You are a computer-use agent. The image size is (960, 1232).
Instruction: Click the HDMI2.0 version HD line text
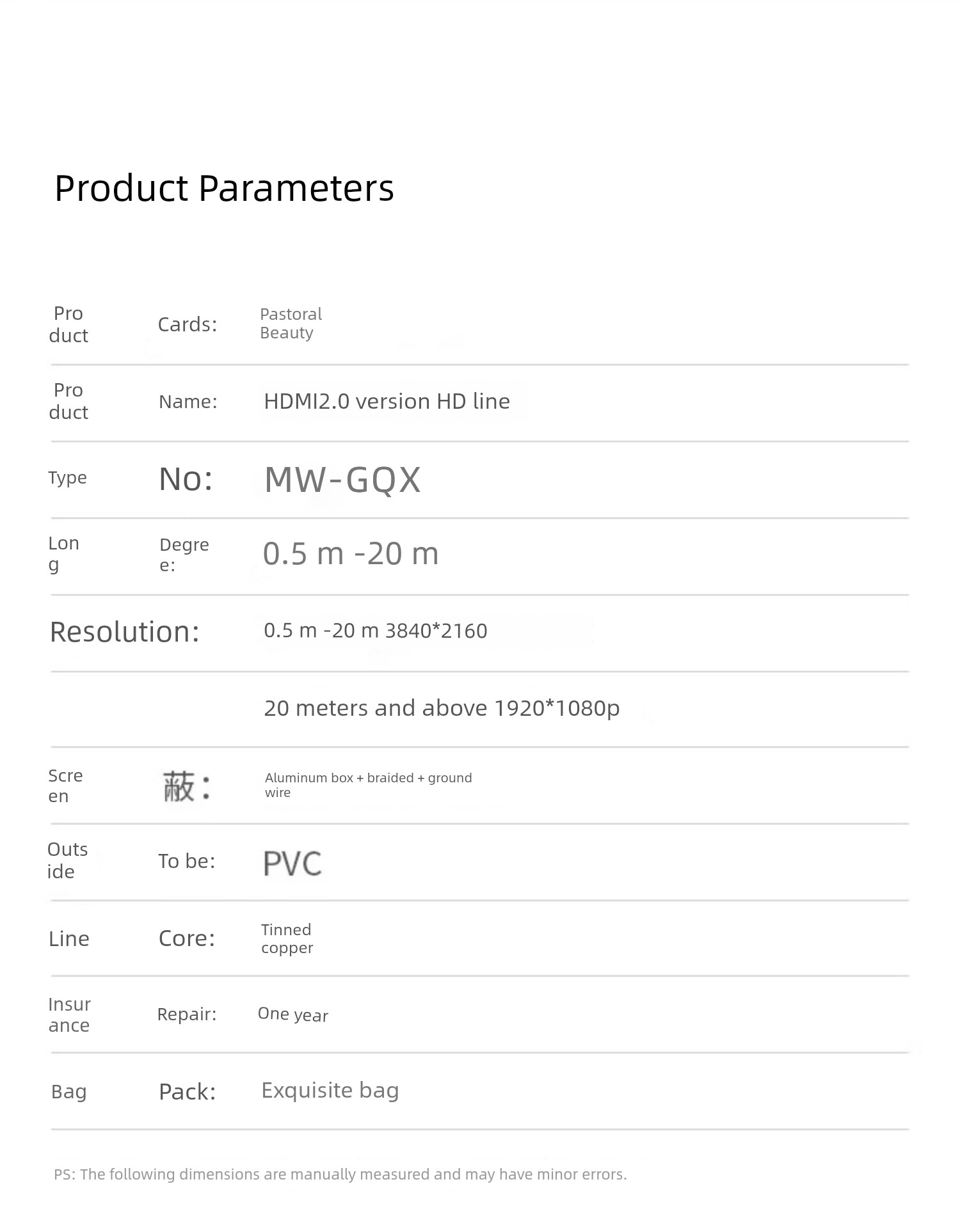[387, 402]
